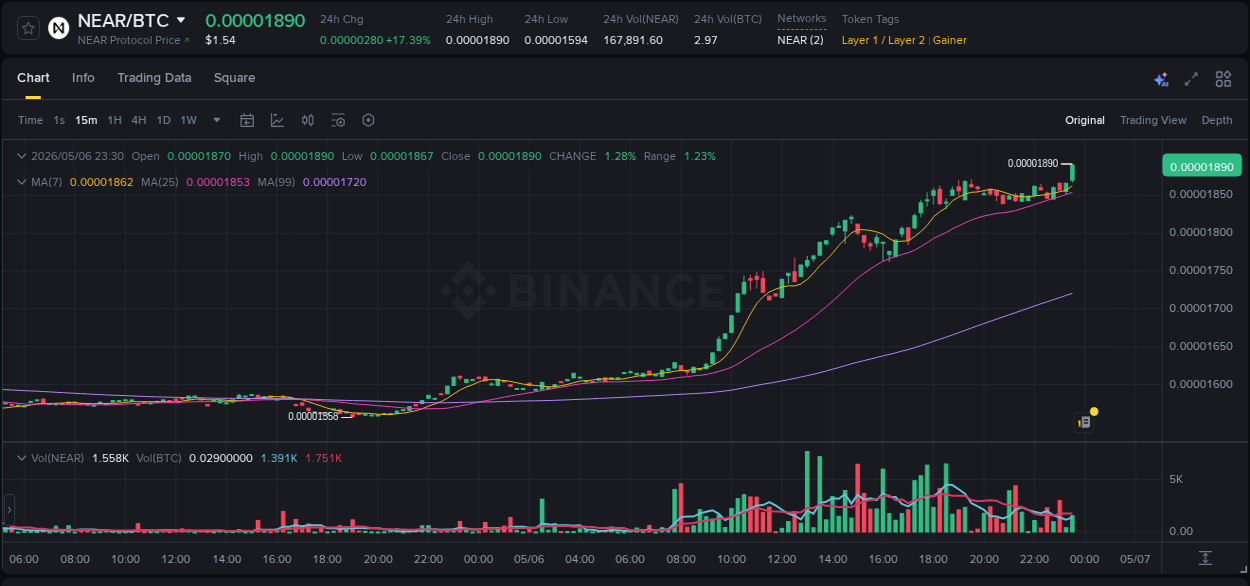
Task: Click the news marker icon with yellow dot
Action: click(x=1085, y=421)
